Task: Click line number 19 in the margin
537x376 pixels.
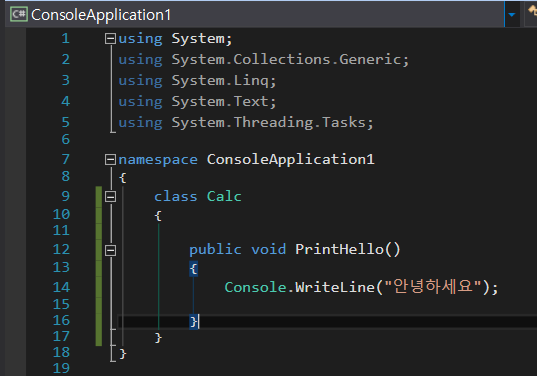Action: (x=61, y=368)
